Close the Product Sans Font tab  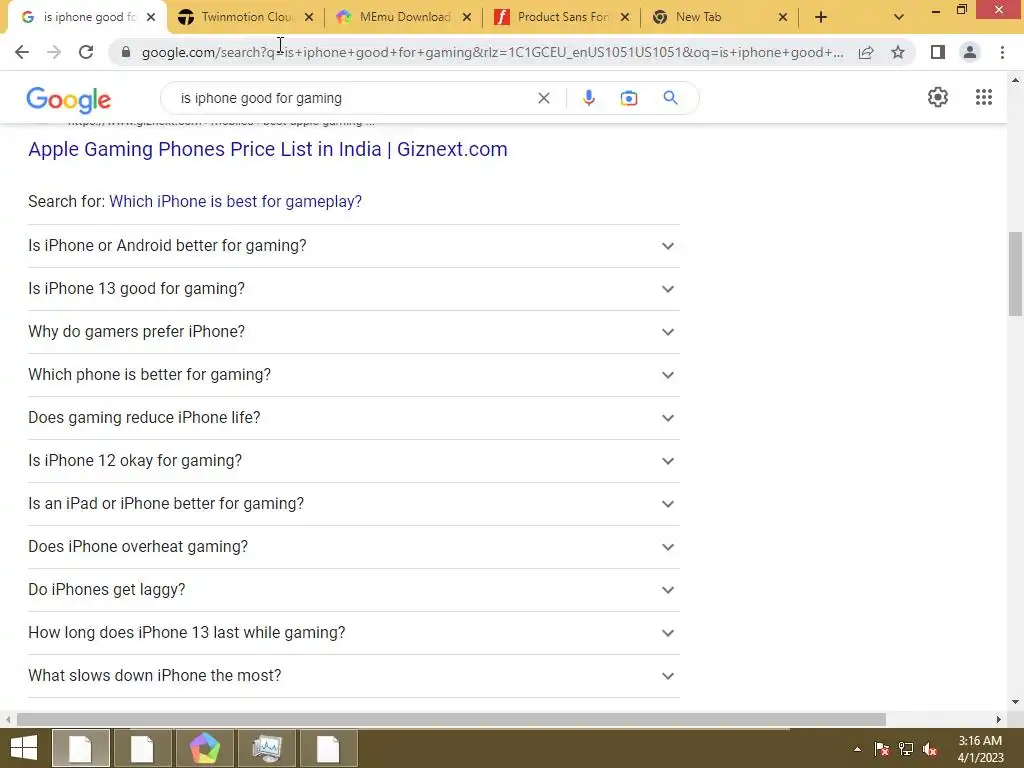(625, 17)
